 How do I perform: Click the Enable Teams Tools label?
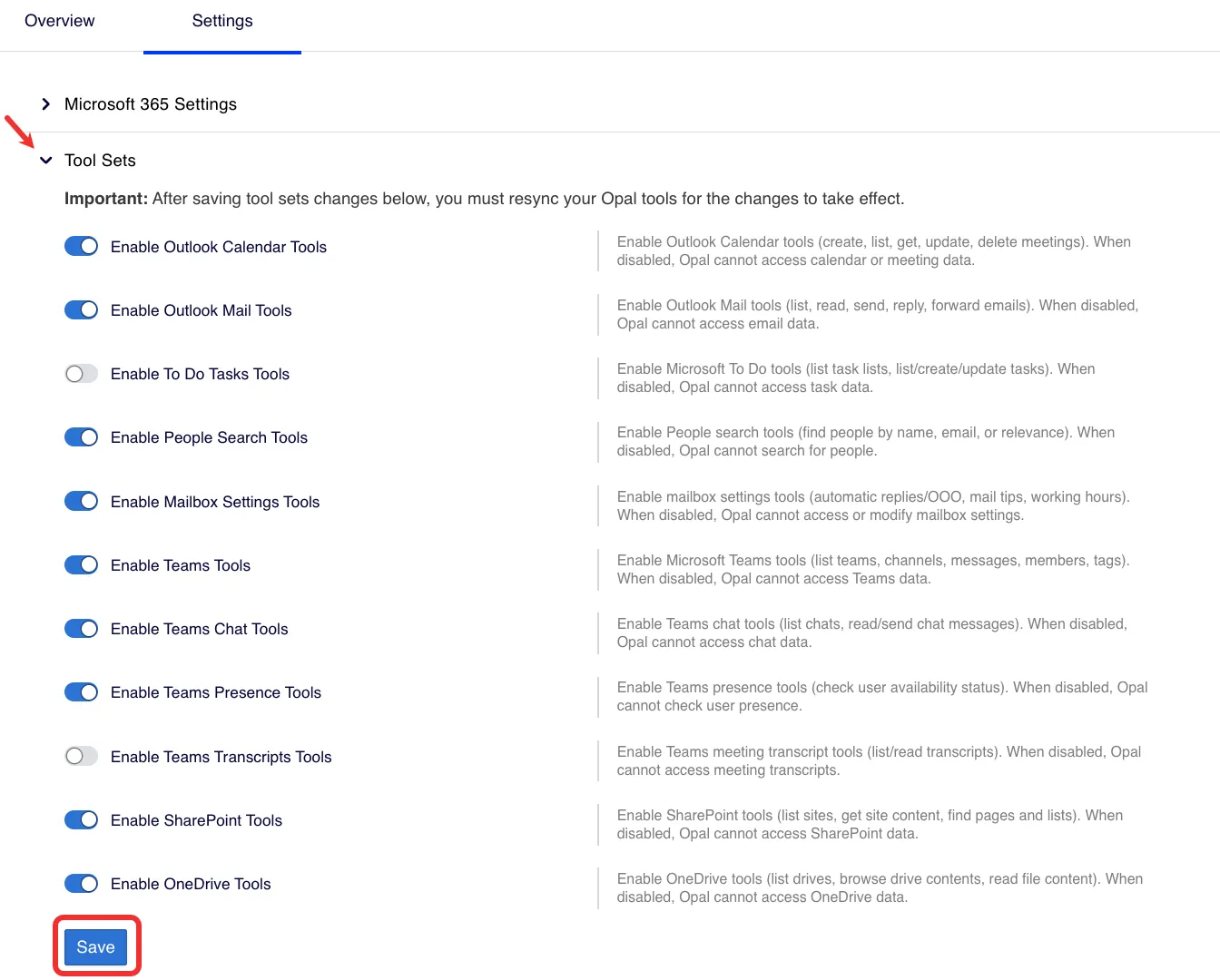[181, 565]
